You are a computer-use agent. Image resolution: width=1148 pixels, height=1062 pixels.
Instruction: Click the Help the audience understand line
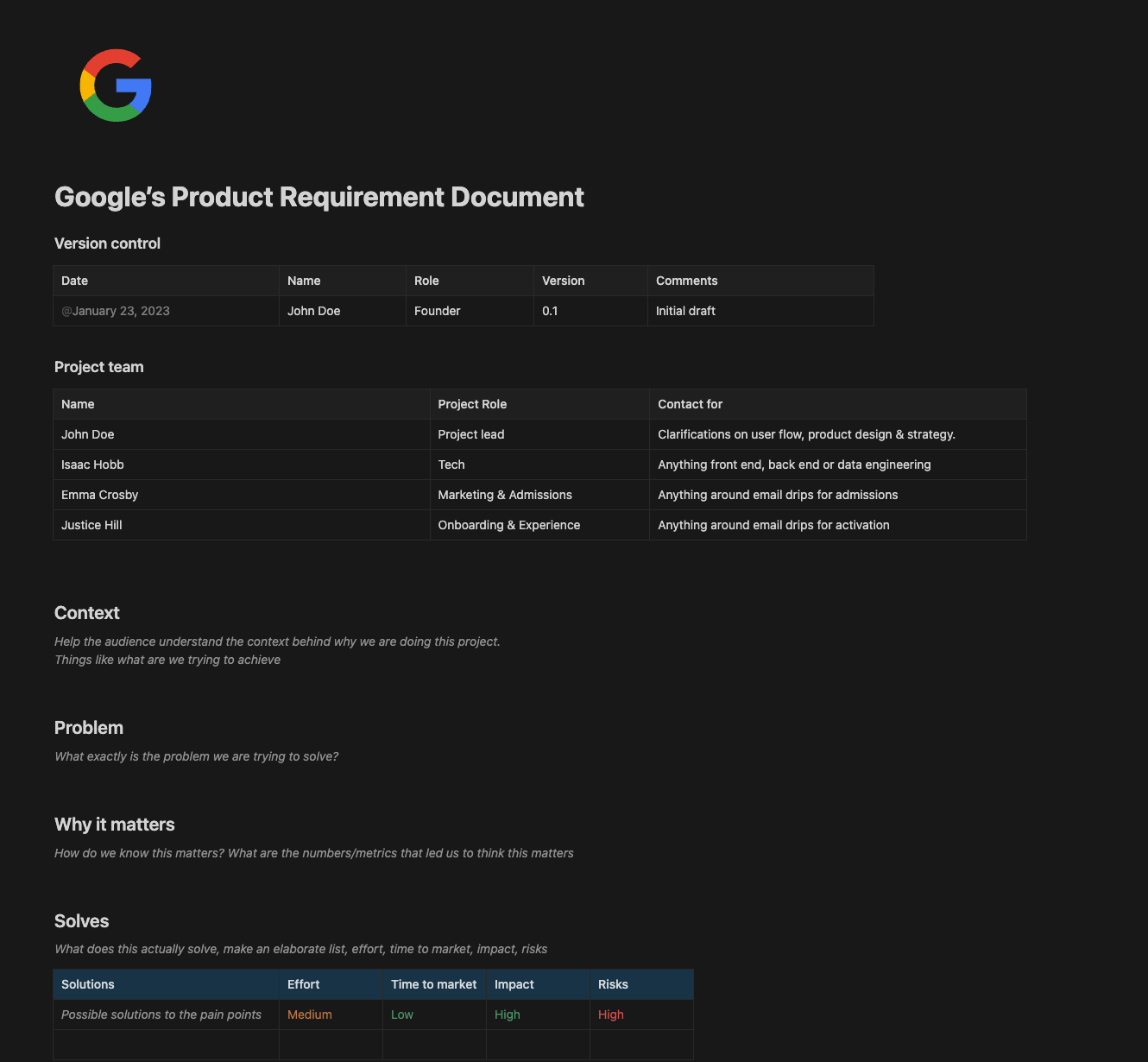click(277, 642)
